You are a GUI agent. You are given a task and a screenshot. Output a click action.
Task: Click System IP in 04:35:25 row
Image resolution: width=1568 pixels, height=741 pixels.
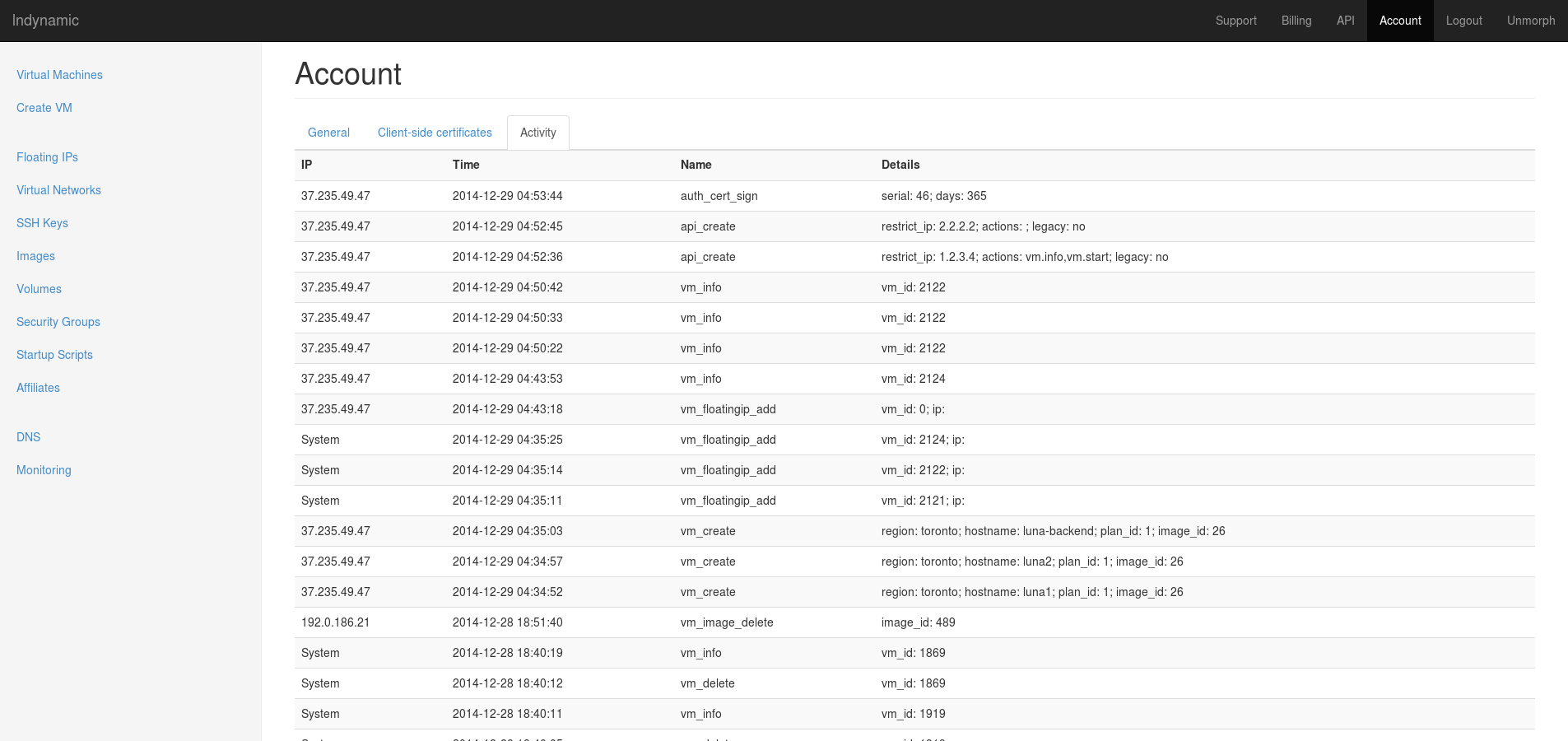pos(320,440)
